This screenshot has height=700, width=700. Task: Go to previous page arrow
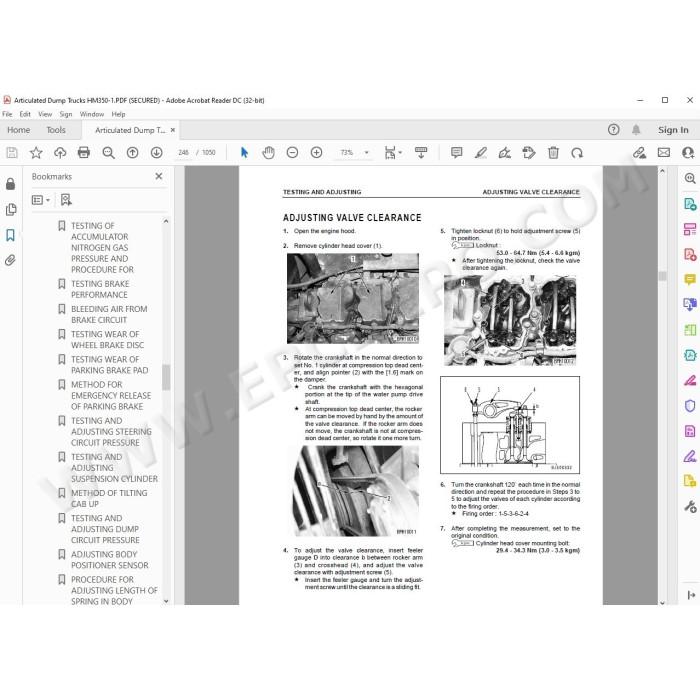coord(133,153)
